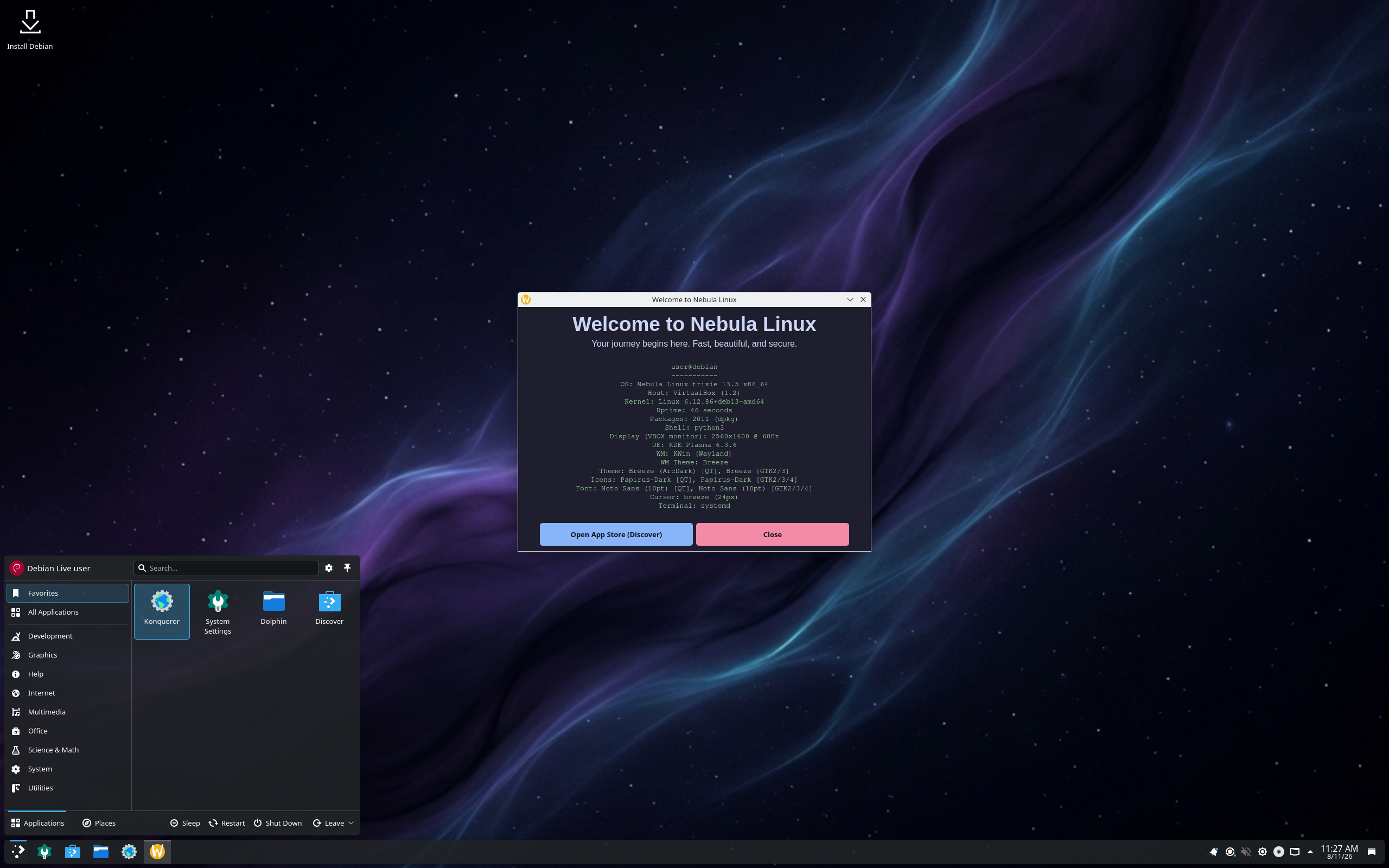The image size is (1389, 868).
Task: Open software updates tray icon
Action: coord(1230,852)
